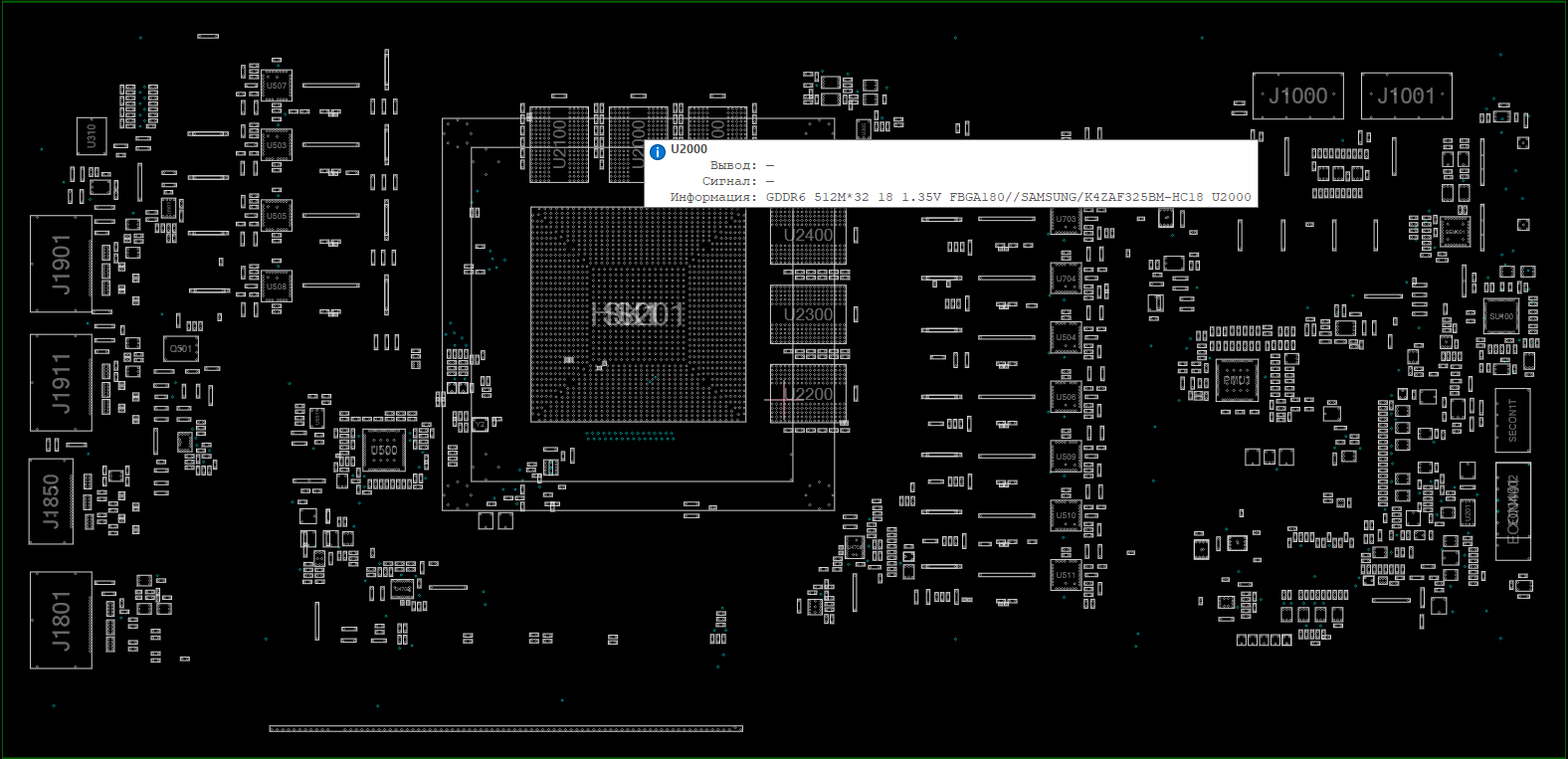Select the U704 component
The width and height of the screenshot is (1568, 759).
tap(1066, 279)
